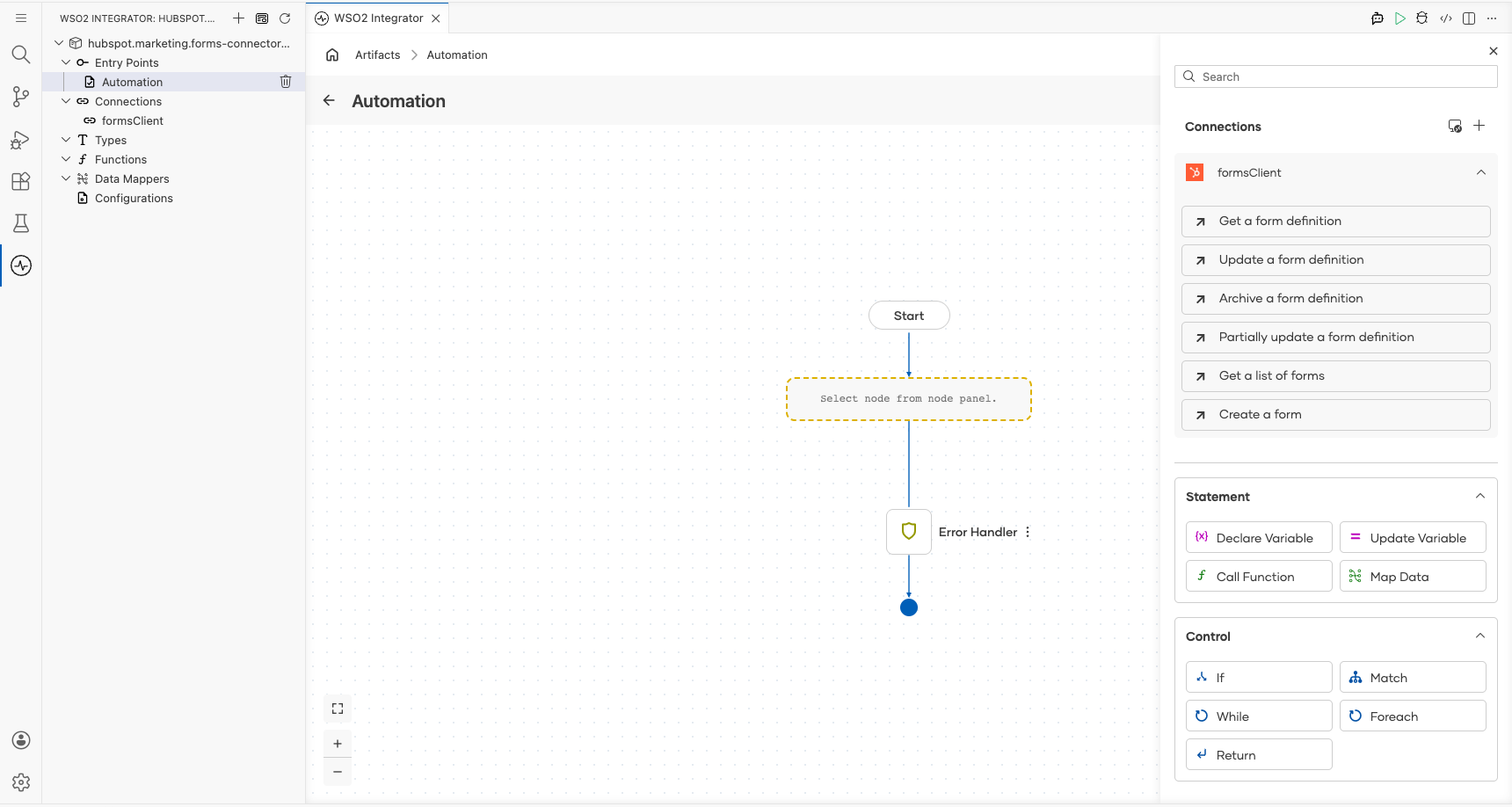The image size is (1512, 807).
Task: Click the refresh icon in sidebar header
Action: [x=285, y=18]
